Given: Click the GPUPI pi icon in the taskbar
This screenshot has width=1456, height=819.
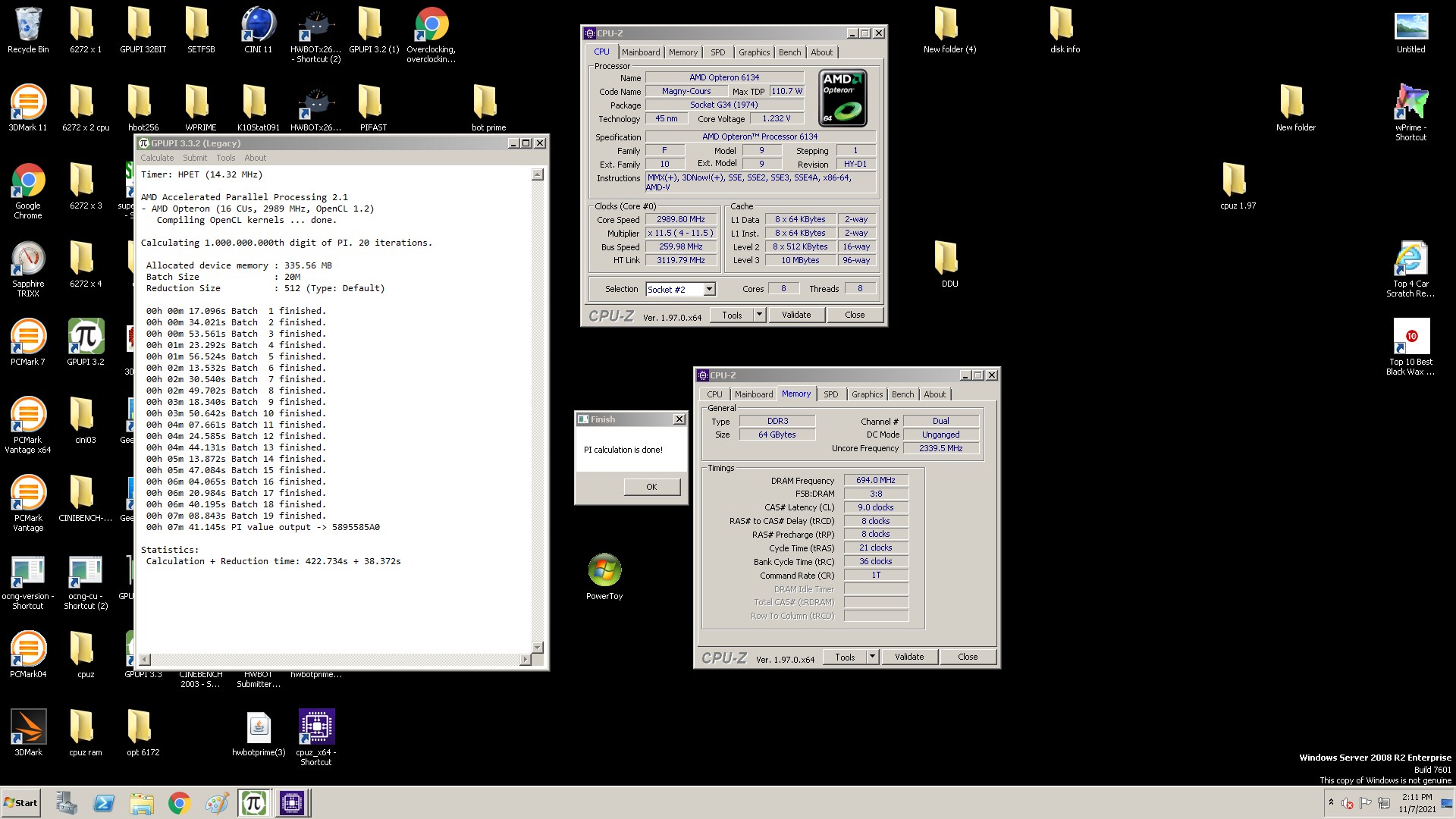Looking at the screenshot, I should (x=254, y=802).
